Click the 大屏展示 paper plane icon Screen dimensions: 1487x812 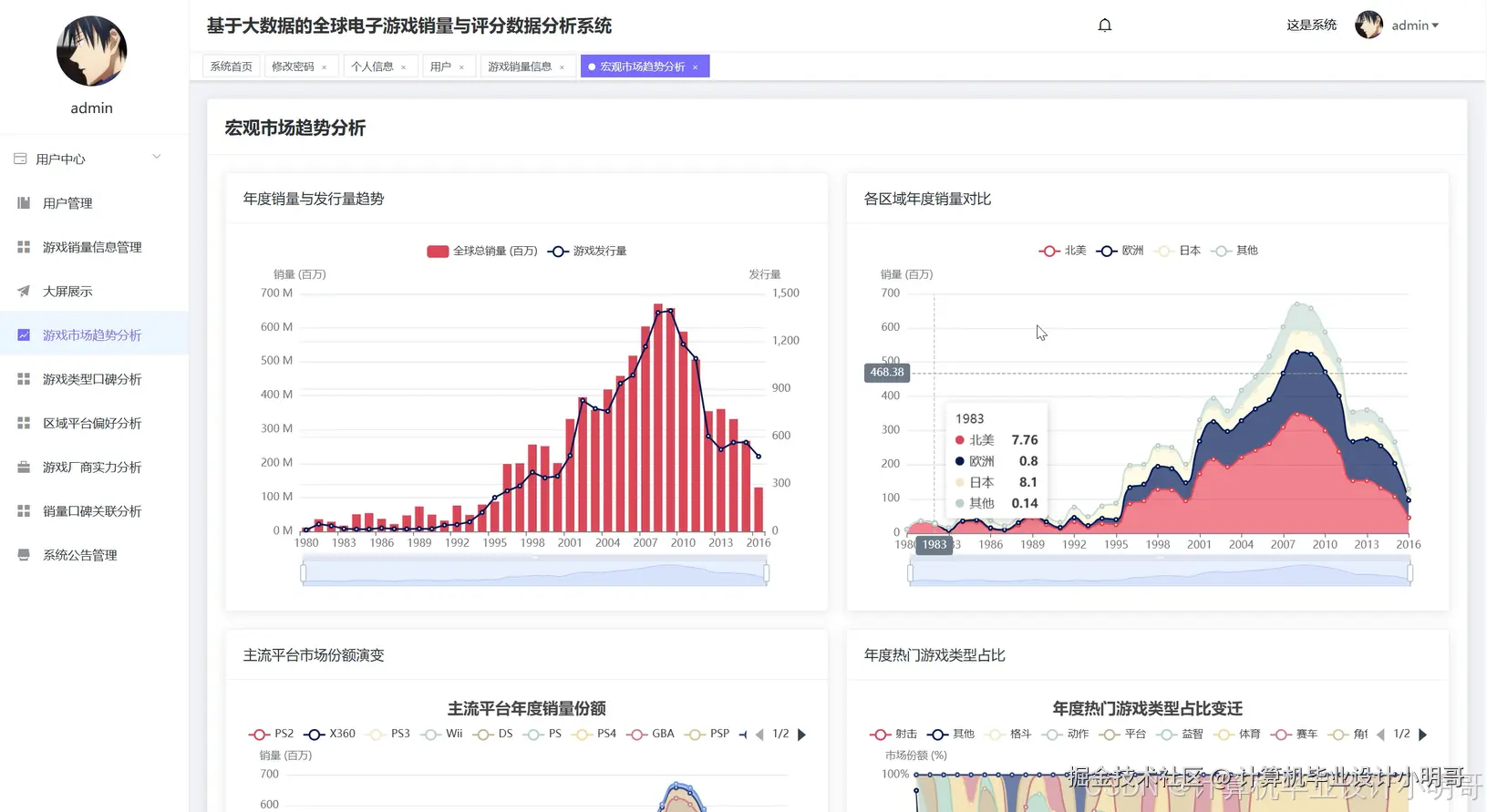click(24, 292)
